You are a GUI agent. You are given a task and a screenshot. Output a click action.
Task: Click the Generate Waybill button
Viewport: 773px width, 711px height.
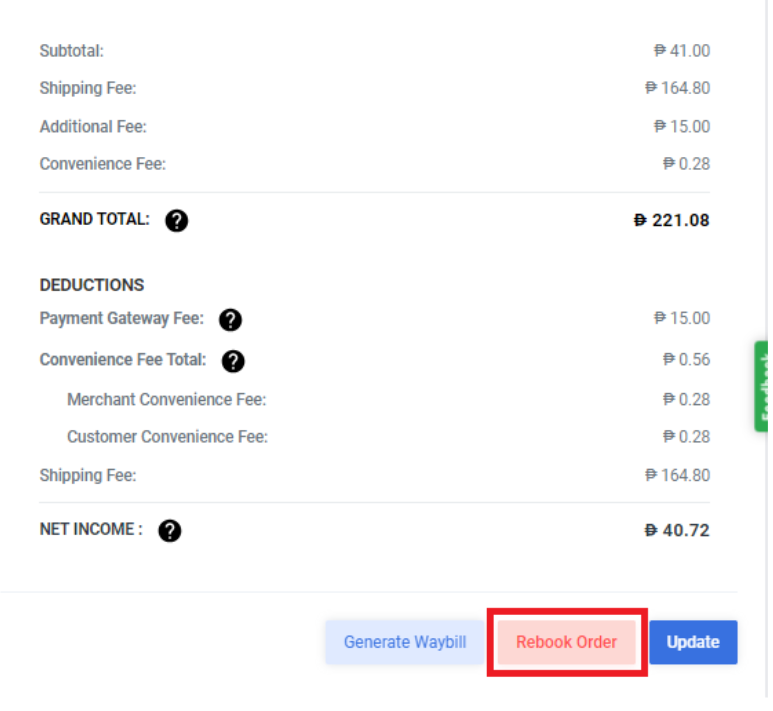(x=405, y=642)
